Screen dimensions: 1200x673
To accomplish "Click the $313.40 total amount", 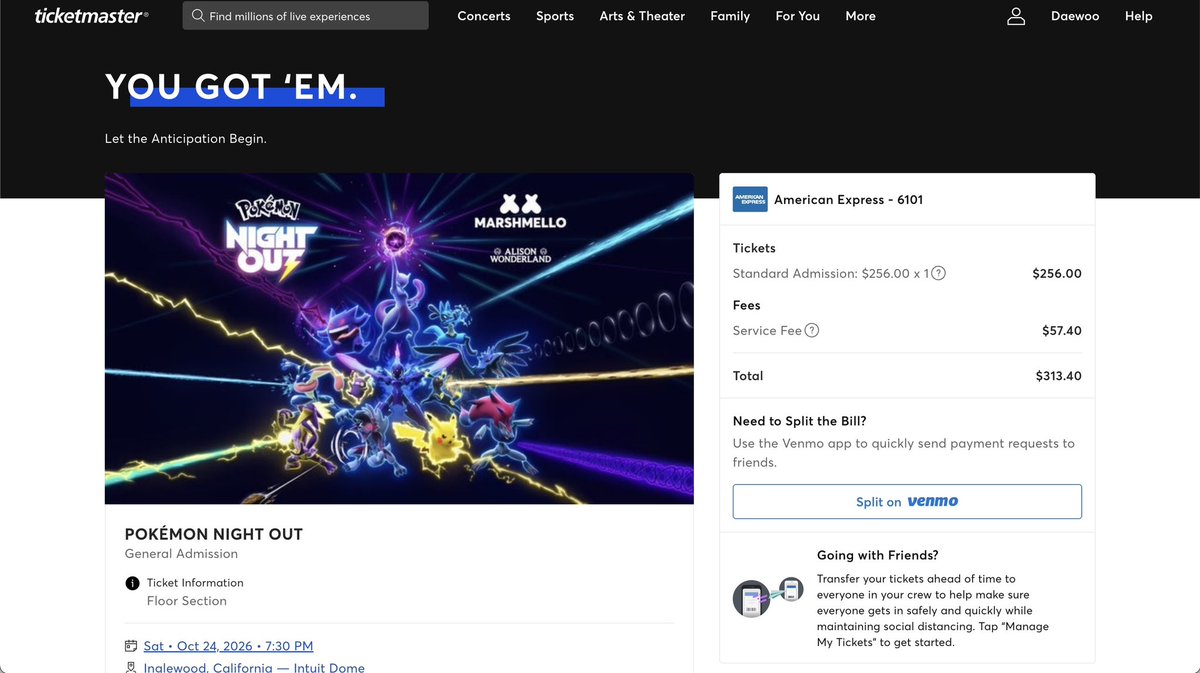I will pyautogui.click(x=1059, y=377).
